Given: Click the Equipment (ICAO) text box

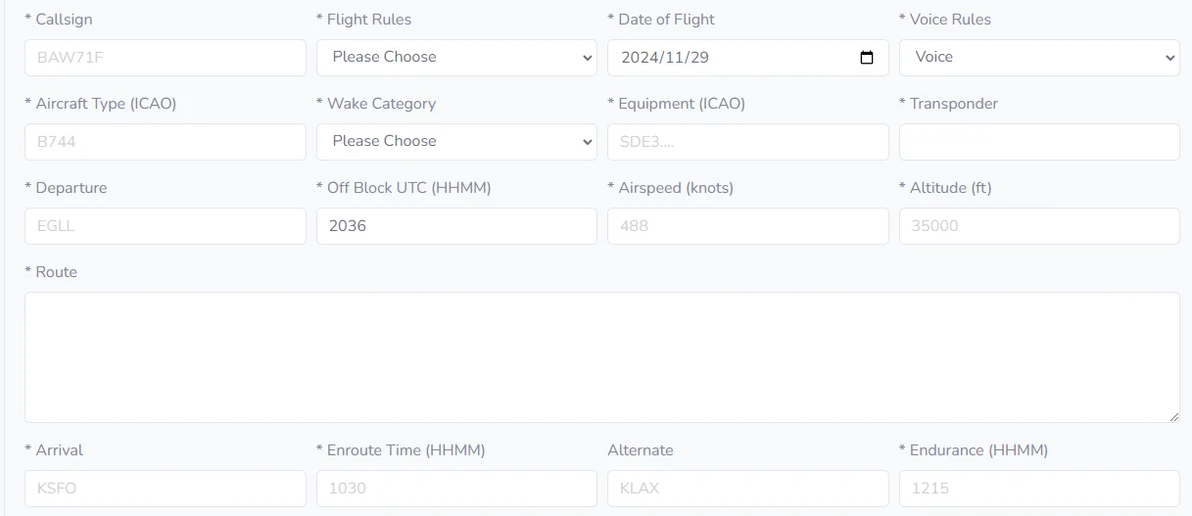Looking at the screenshot, I should 747,142.
